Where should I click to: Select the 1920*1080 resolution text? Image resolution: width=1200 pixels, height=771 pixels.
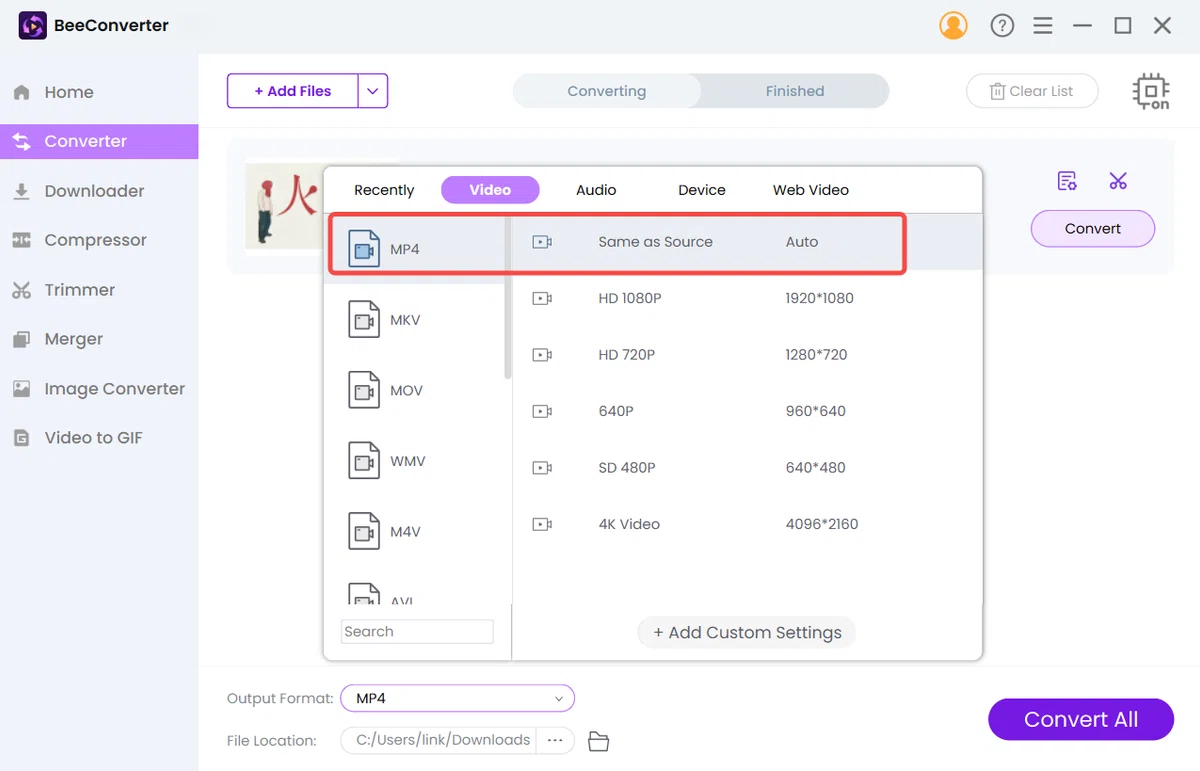(820, 298)
